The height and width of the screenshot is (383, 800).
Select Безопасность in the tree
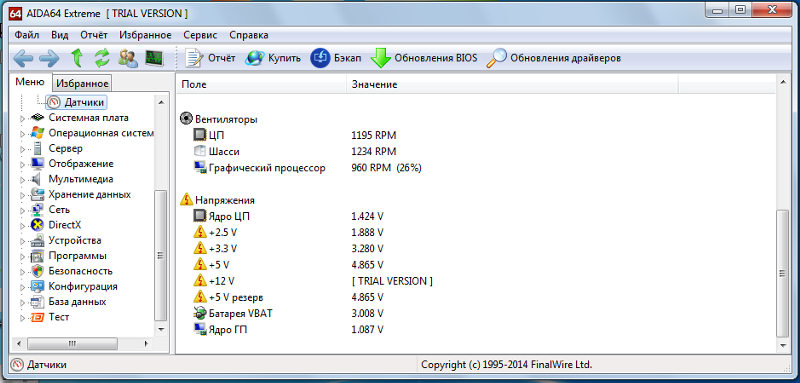(81, 271)
